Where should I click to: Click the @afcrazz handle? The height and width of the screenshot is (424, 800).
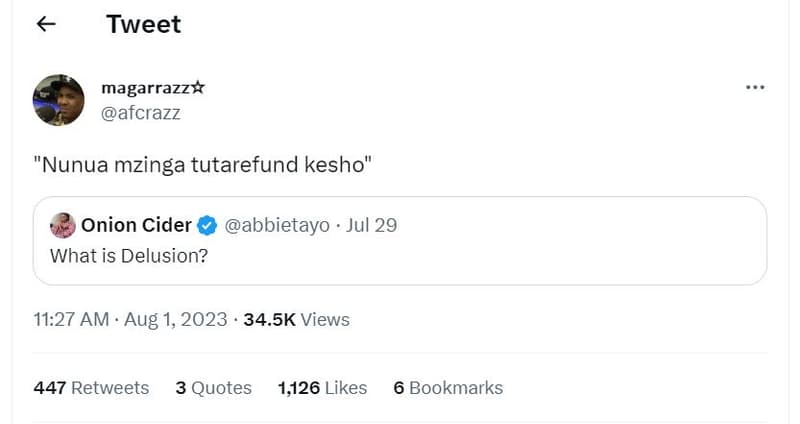(x=141, y=112)
